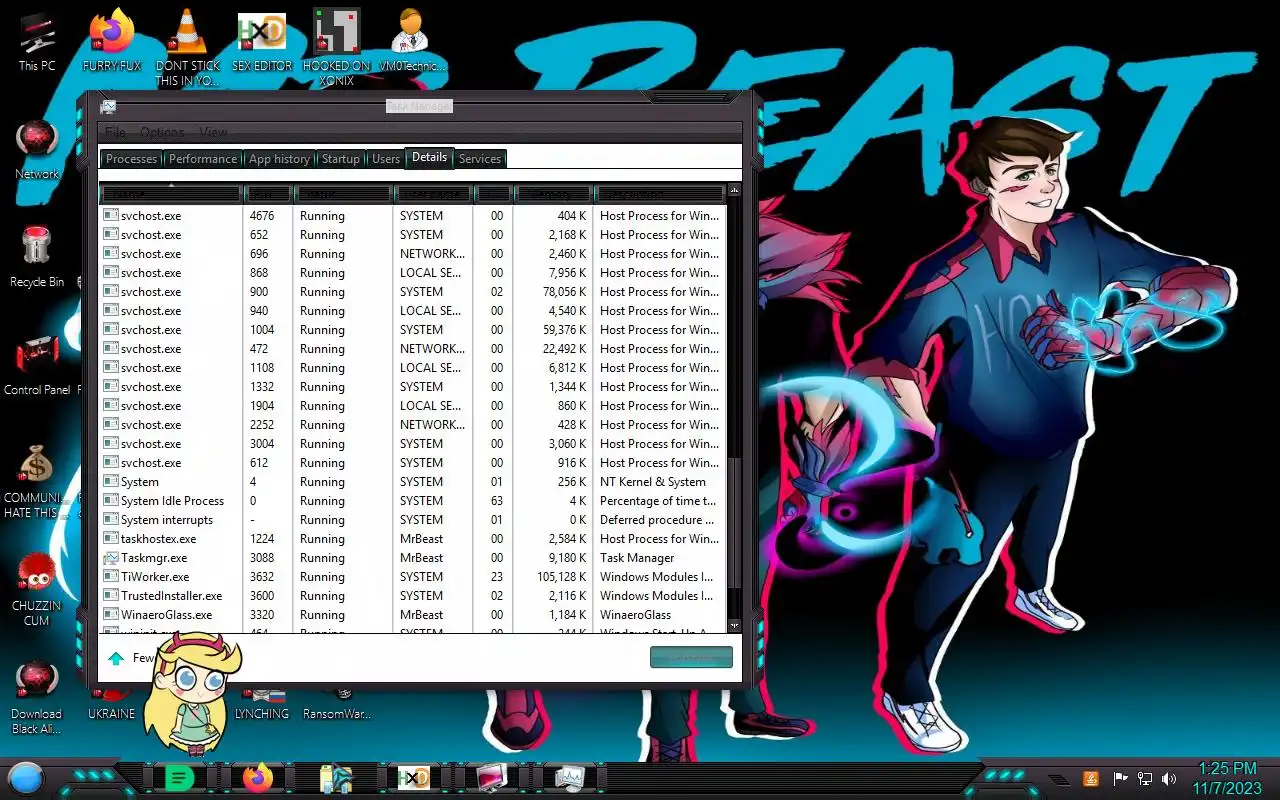The image size is (1280, 800).
Task: Open Spotify from the taskbar
Action: 179,777
